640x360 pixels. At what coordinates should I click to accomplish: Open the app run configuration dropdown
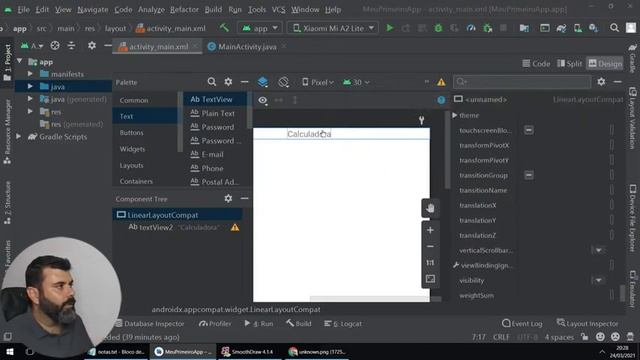[260, 28]
